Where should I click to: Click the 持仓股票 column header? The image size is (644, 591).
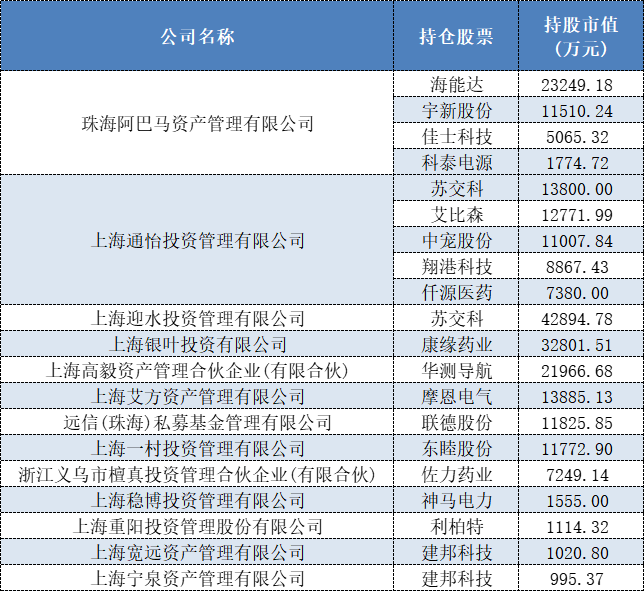tap(456, 36)
